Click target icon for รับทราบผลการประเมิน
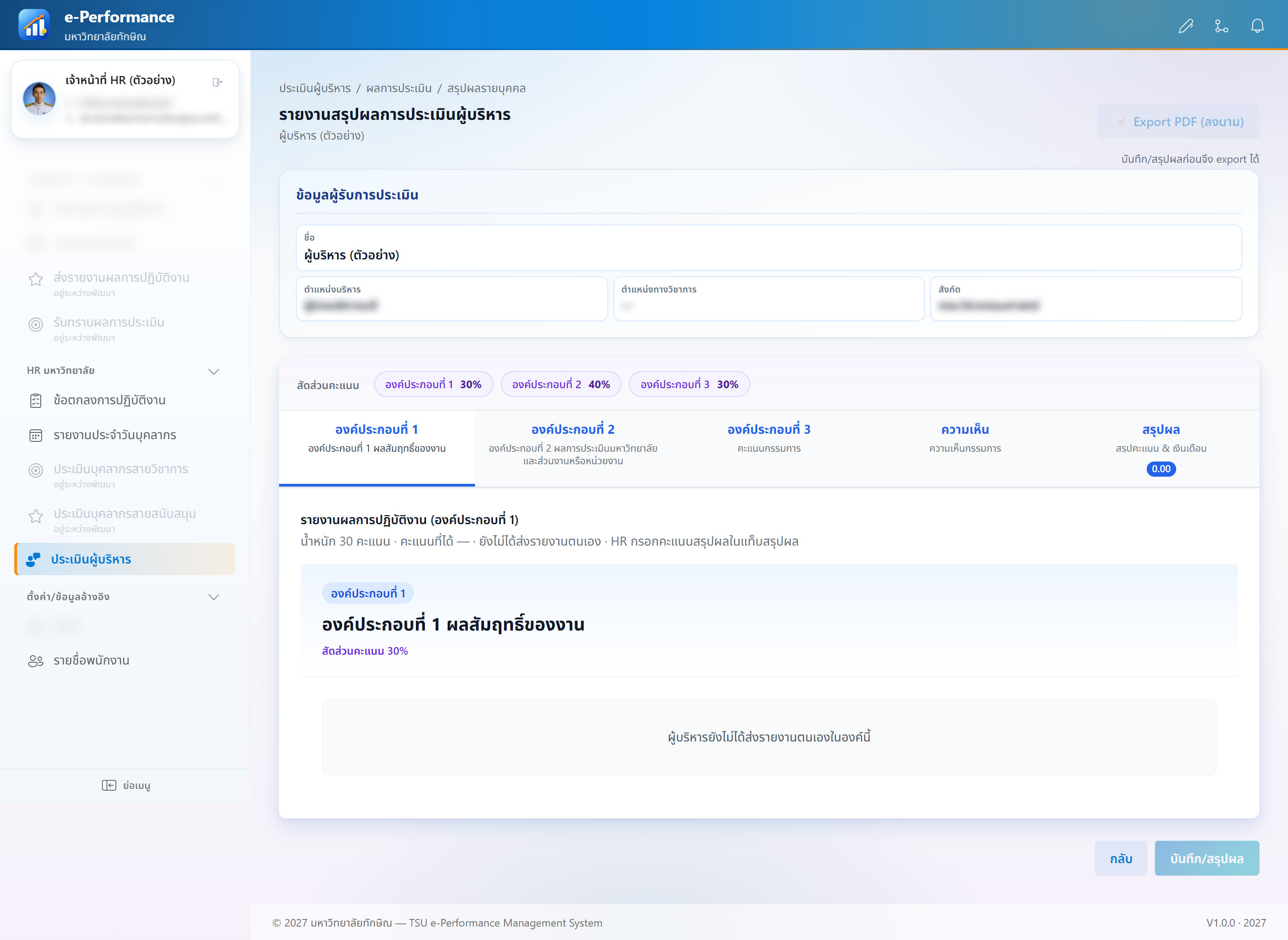The height and width of the screenshot is (940, 1288). tap(36, 324)
